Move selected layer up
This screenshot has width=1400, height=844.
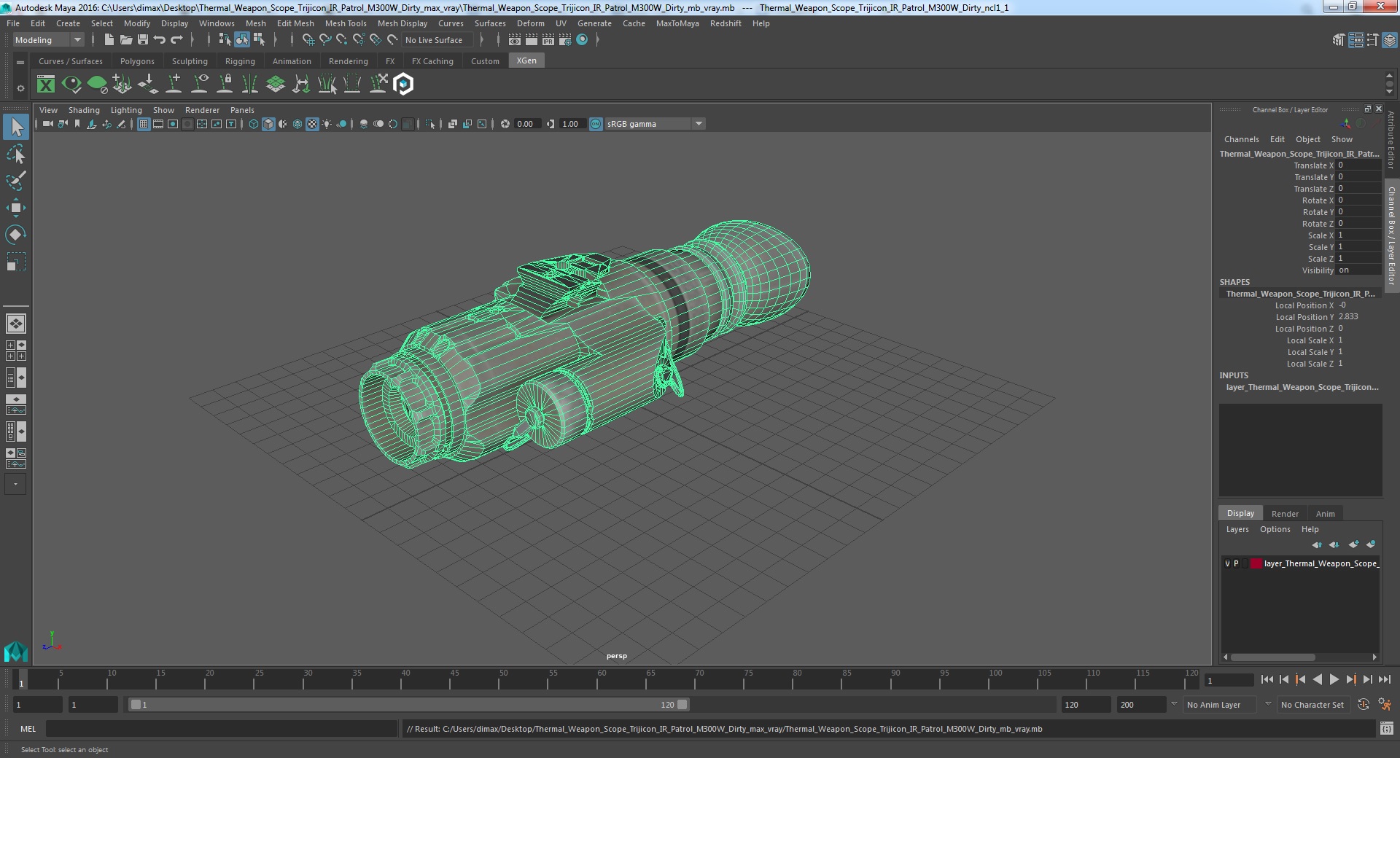pyautogui.click(x=1317, y=544)
